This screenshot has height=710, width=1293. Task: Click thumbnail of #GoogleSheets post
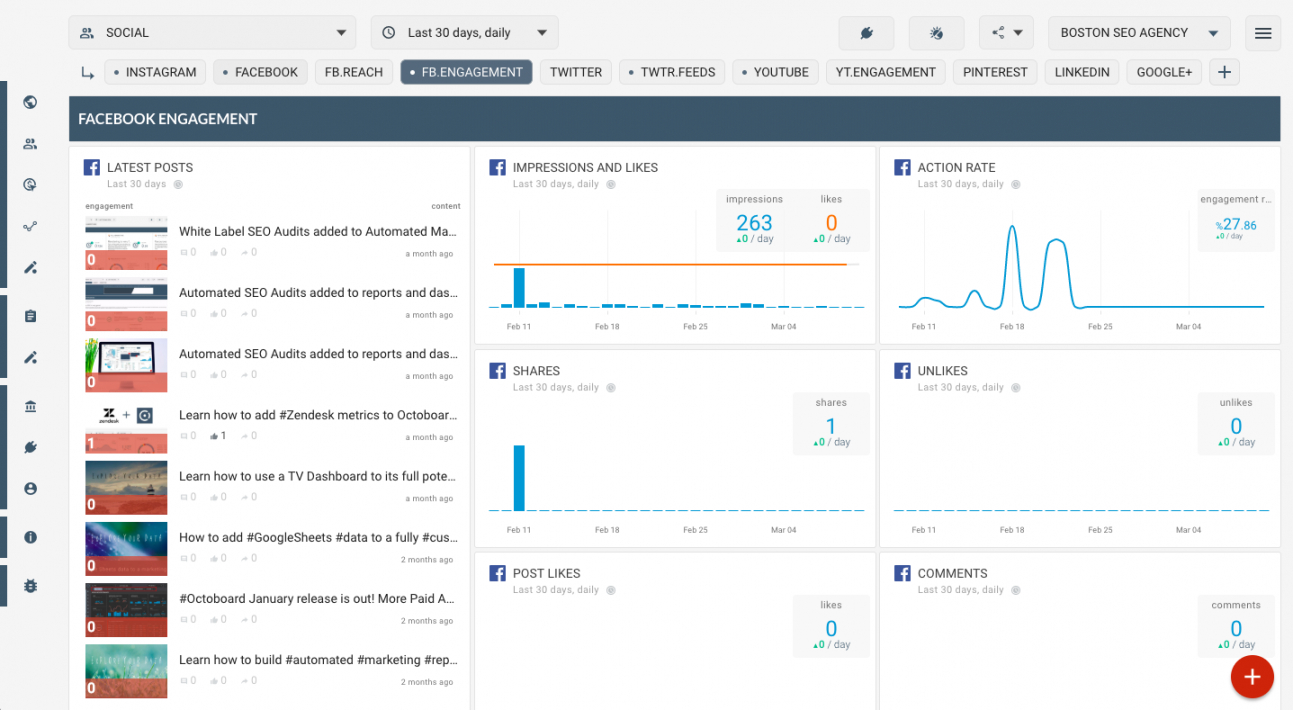coord(126,549)
